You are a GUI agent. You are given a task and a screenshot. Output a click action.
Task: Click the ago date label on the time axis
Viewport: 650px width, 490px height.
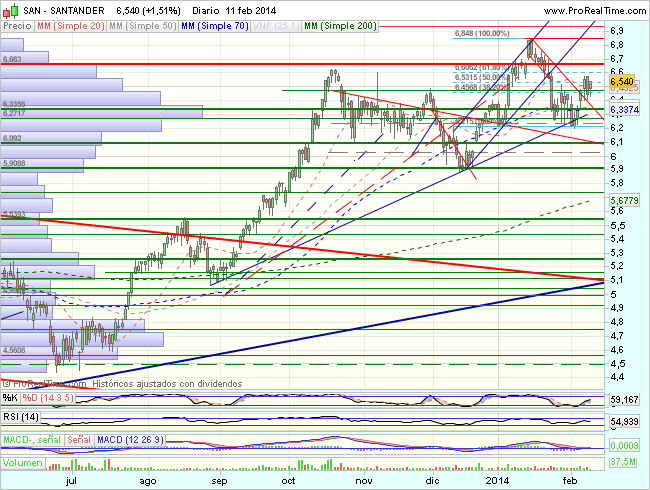[148, 481]
